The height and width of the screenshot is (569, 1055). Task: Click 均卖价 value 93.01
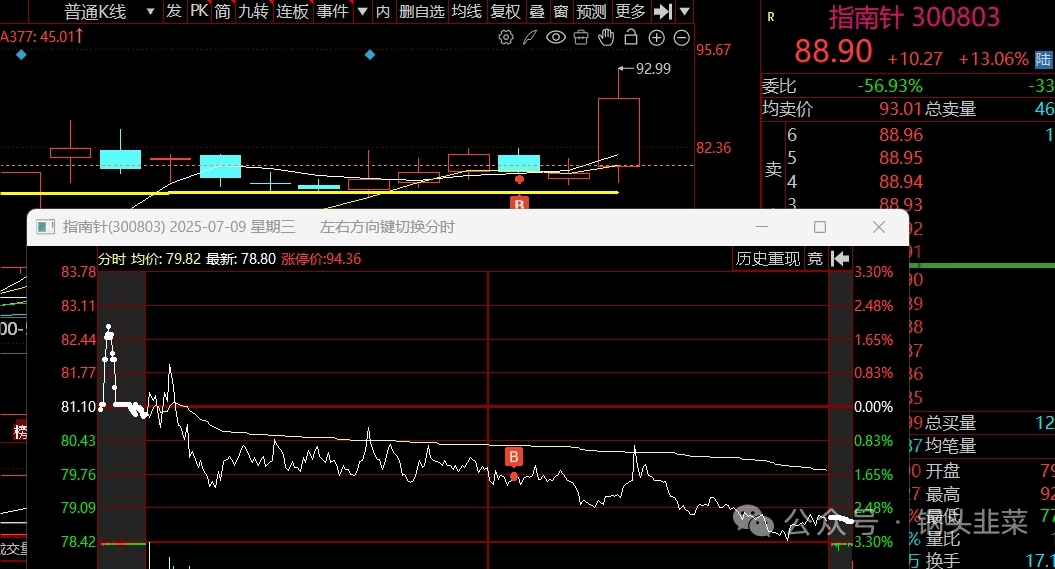click(900, 109)
